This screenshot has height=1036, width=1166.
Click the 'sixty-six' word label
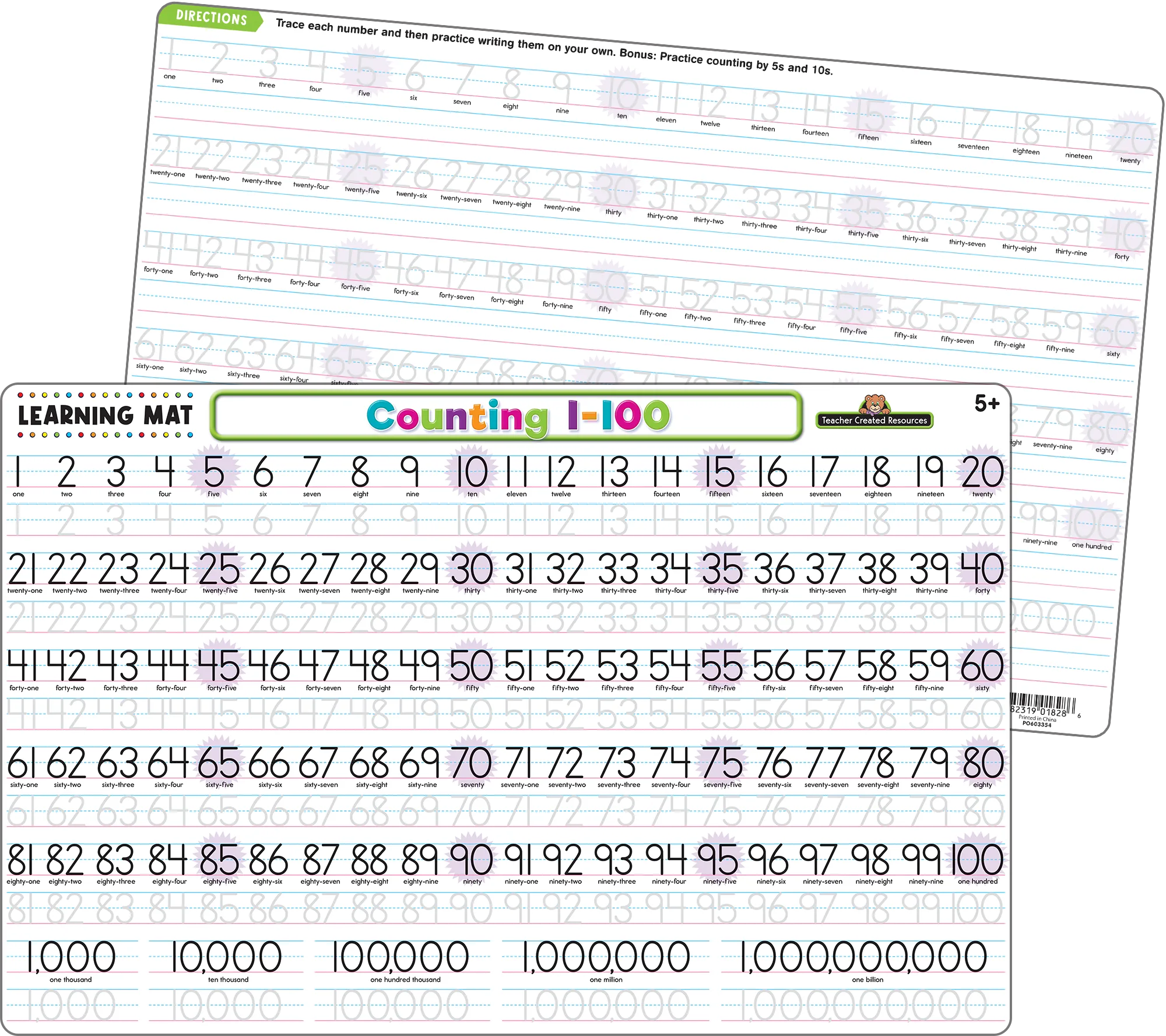[270, 785]
